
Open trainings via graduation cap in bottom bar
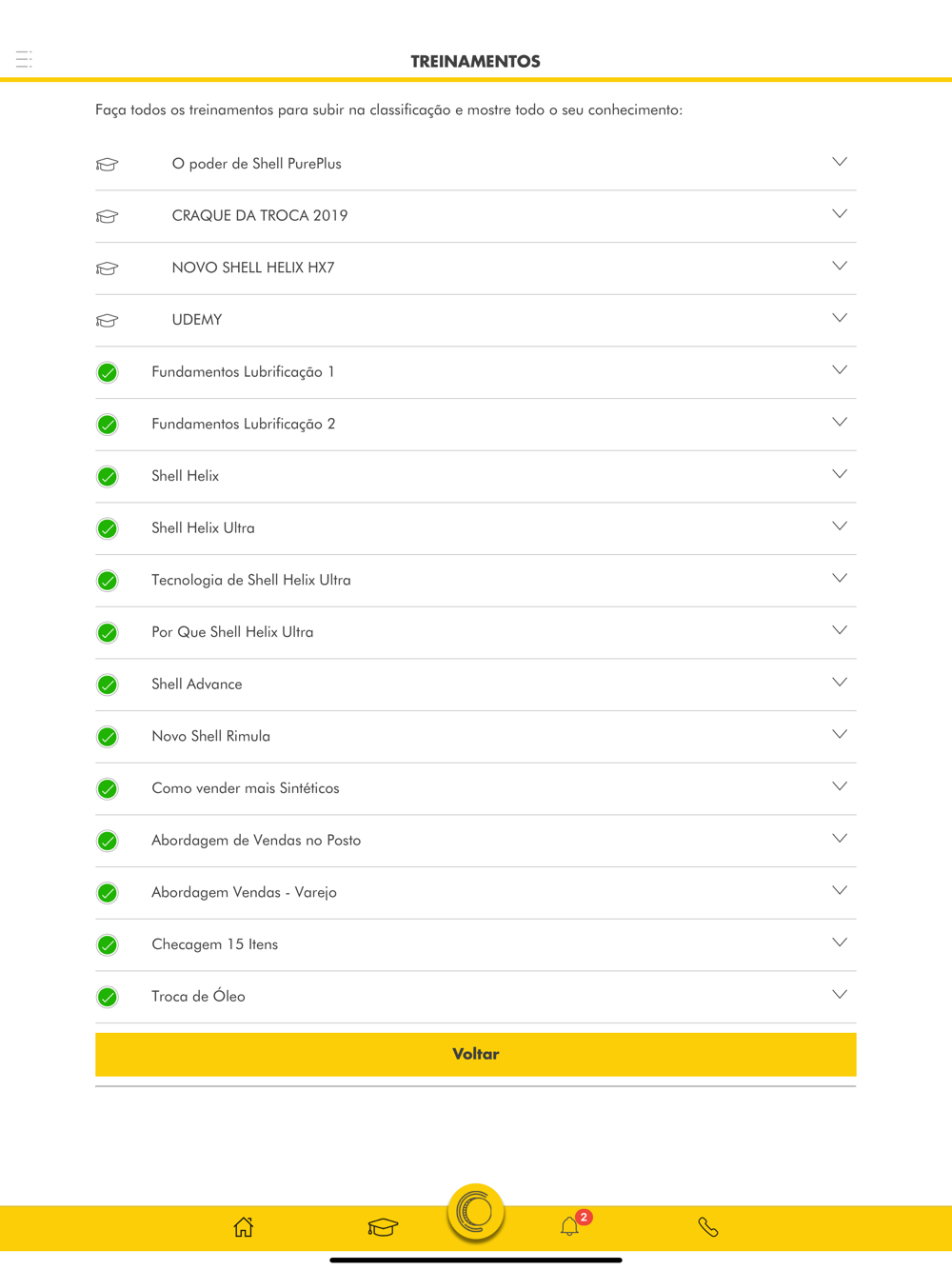pos(383,1227)
